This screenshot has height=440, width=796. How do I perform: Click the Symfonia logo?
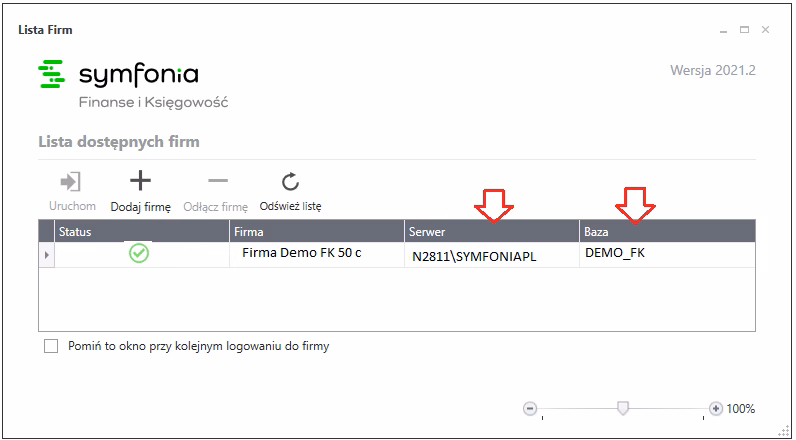click(x=118, y=75)
